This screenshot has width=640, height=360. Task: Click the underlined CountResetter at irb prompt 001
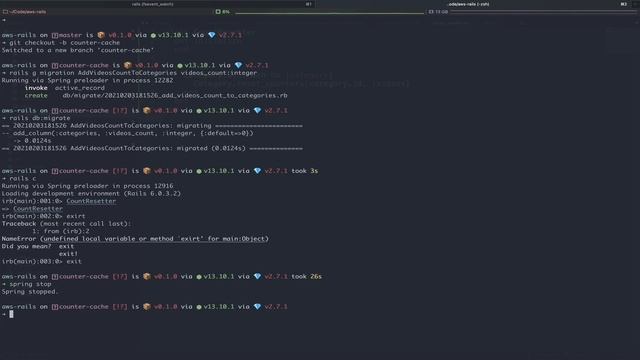[x=91, y=201]
